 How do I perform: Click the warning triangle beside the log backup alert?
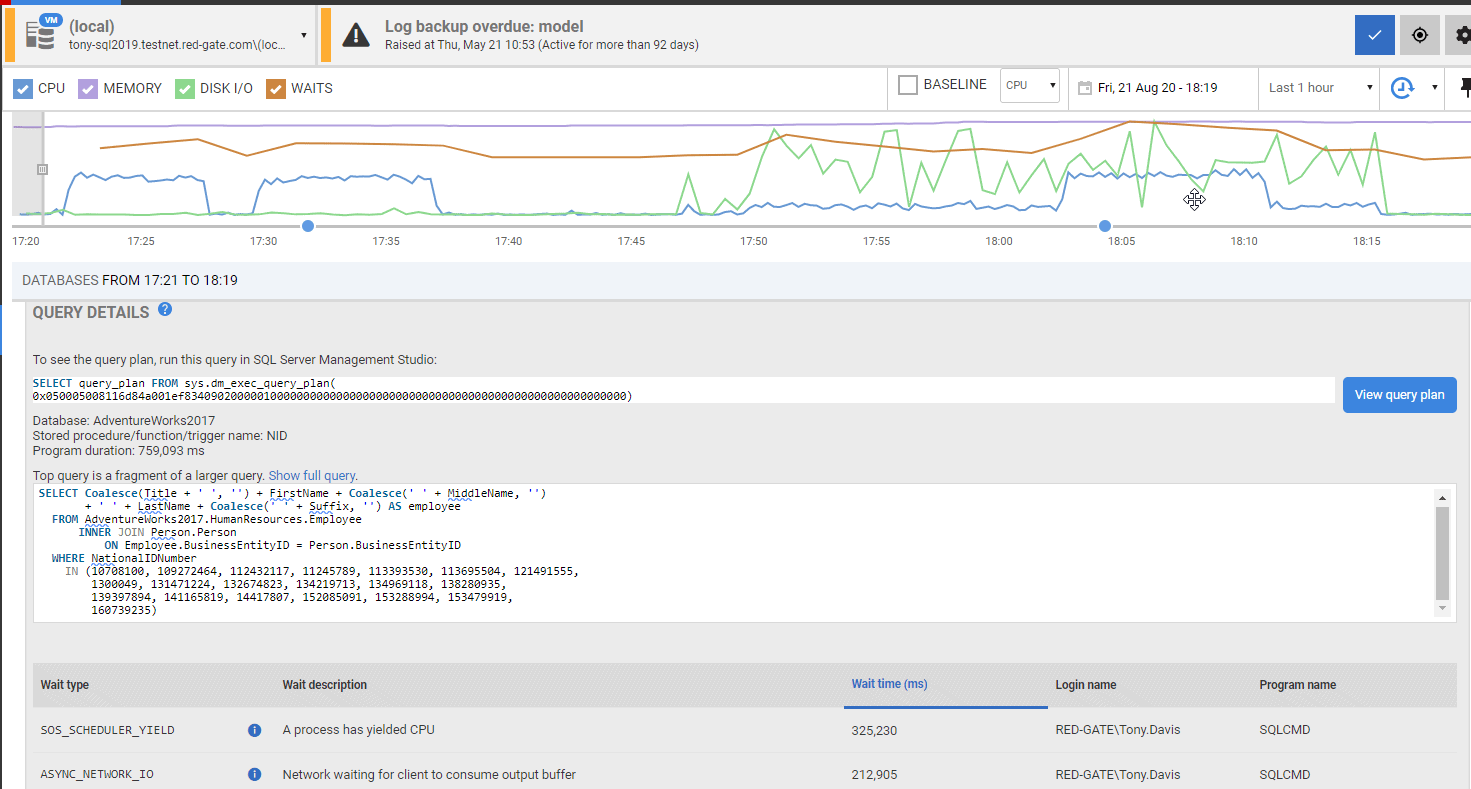pos(356,33)
